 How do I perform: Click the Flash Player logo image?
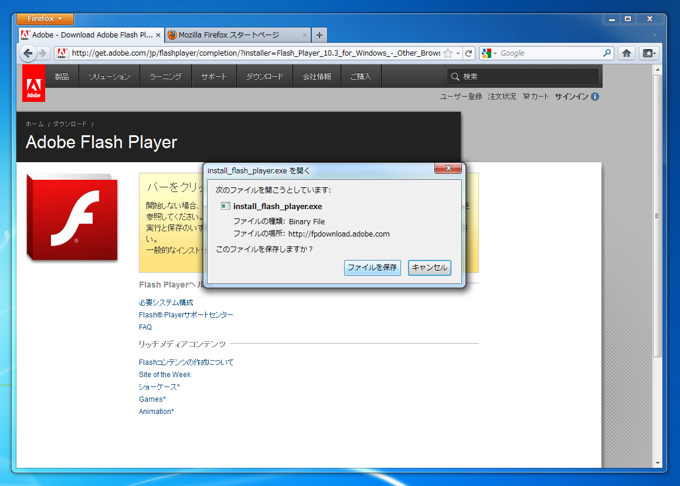[x=72, y=217]
